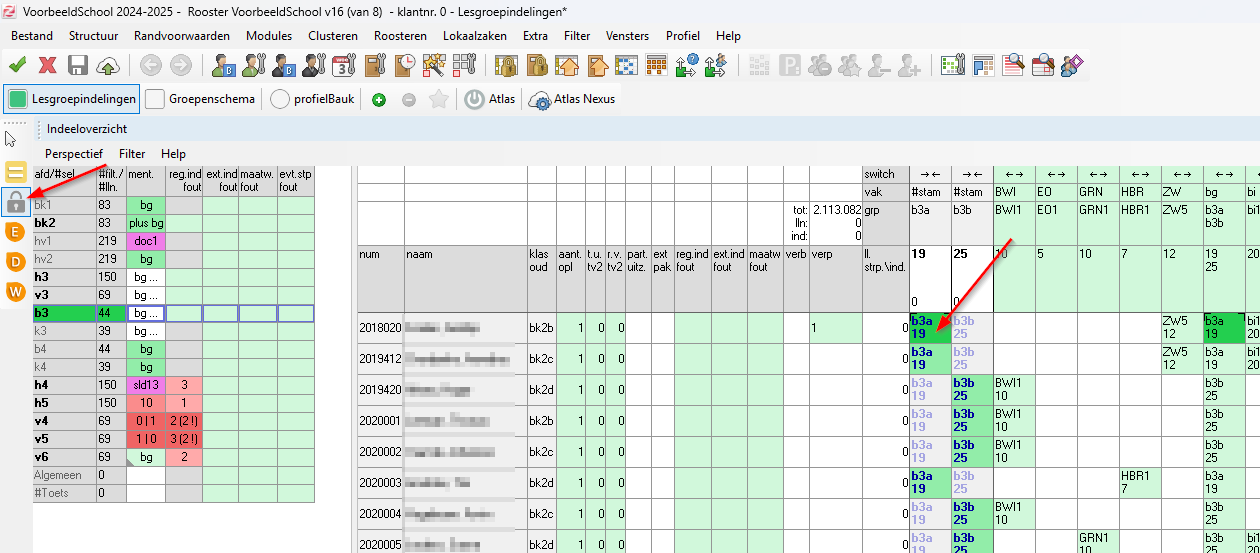Open the Randvoorwaarden menu
The width and height of the screenshot is (1260, 553).
point(182,36)
